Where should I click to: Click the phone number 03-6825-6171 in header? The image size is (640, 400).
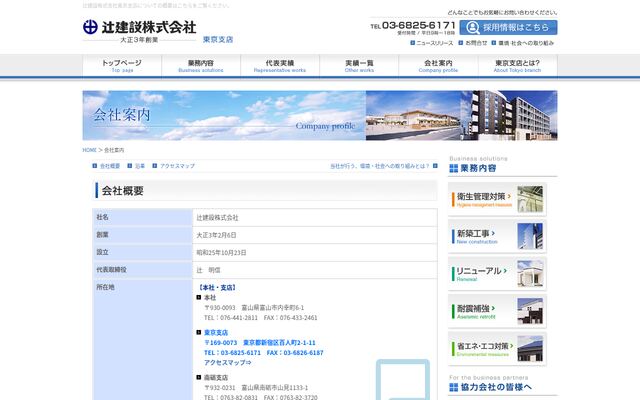pyautogui.click(x=418, y=26)
